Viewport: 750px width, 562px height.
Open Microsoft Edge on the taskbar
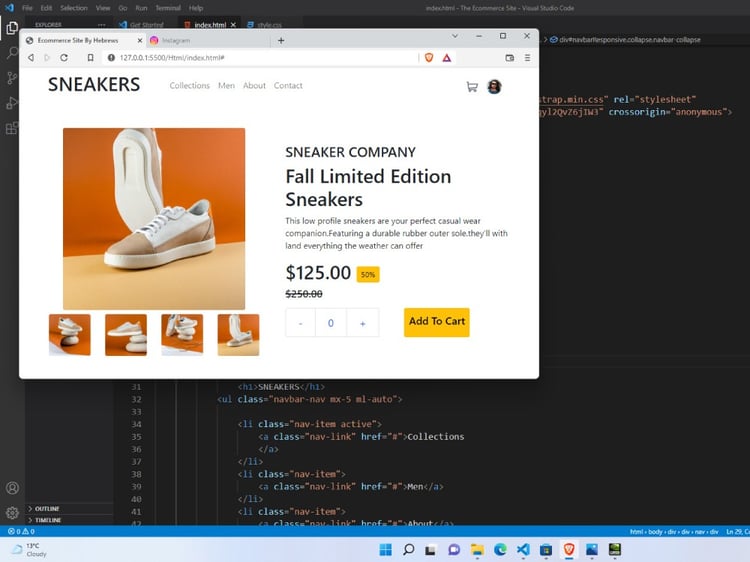[500, 550]
